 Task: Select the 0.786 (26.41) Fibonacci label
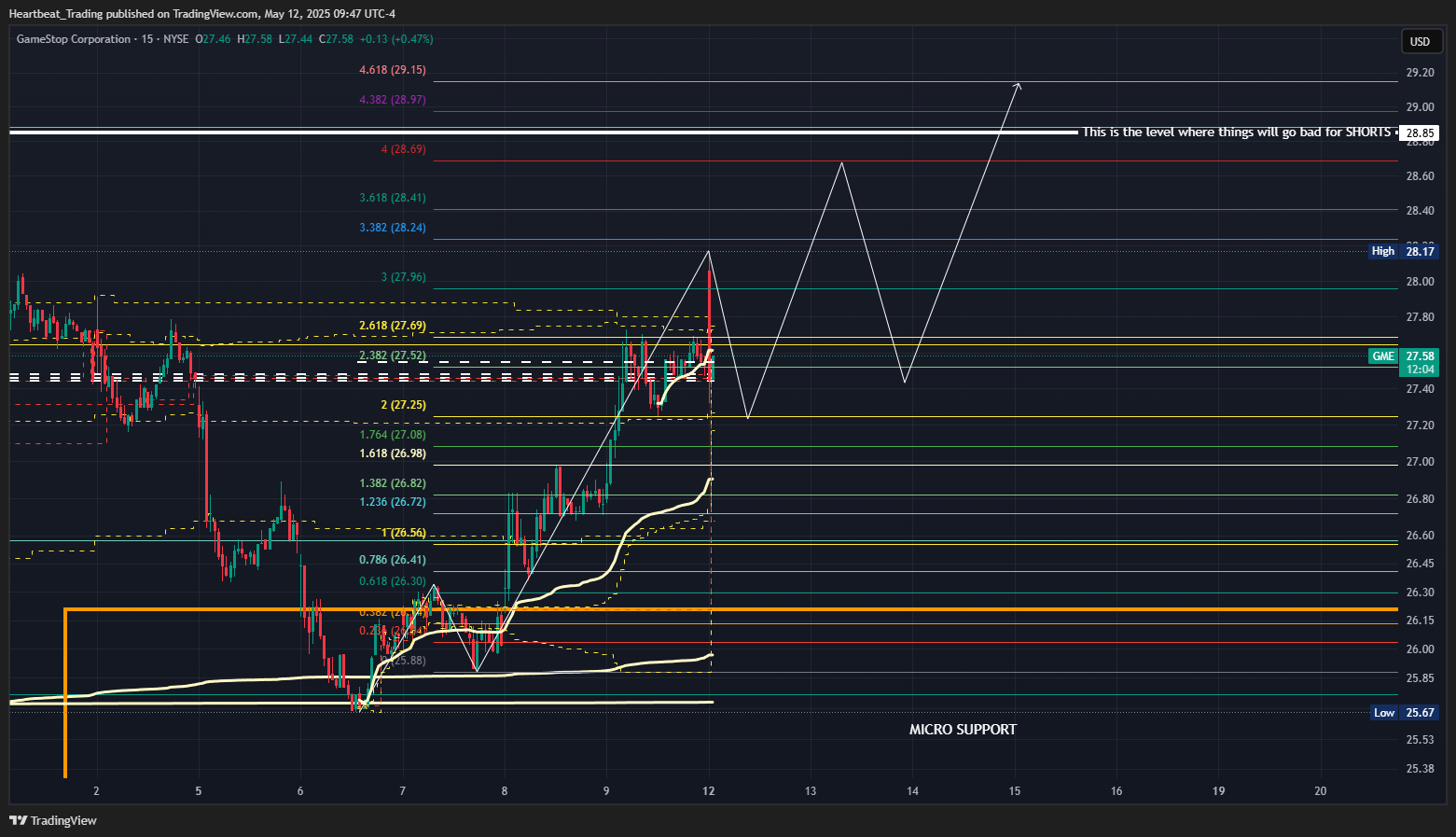[x=393, y=560]
